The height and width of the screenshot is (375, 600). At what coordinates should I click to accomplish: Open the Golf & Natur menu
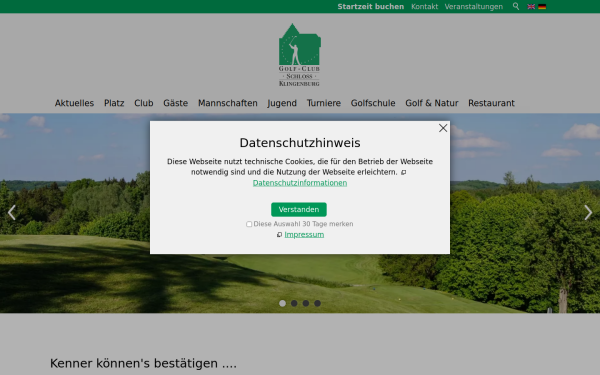tap(432, 103)
